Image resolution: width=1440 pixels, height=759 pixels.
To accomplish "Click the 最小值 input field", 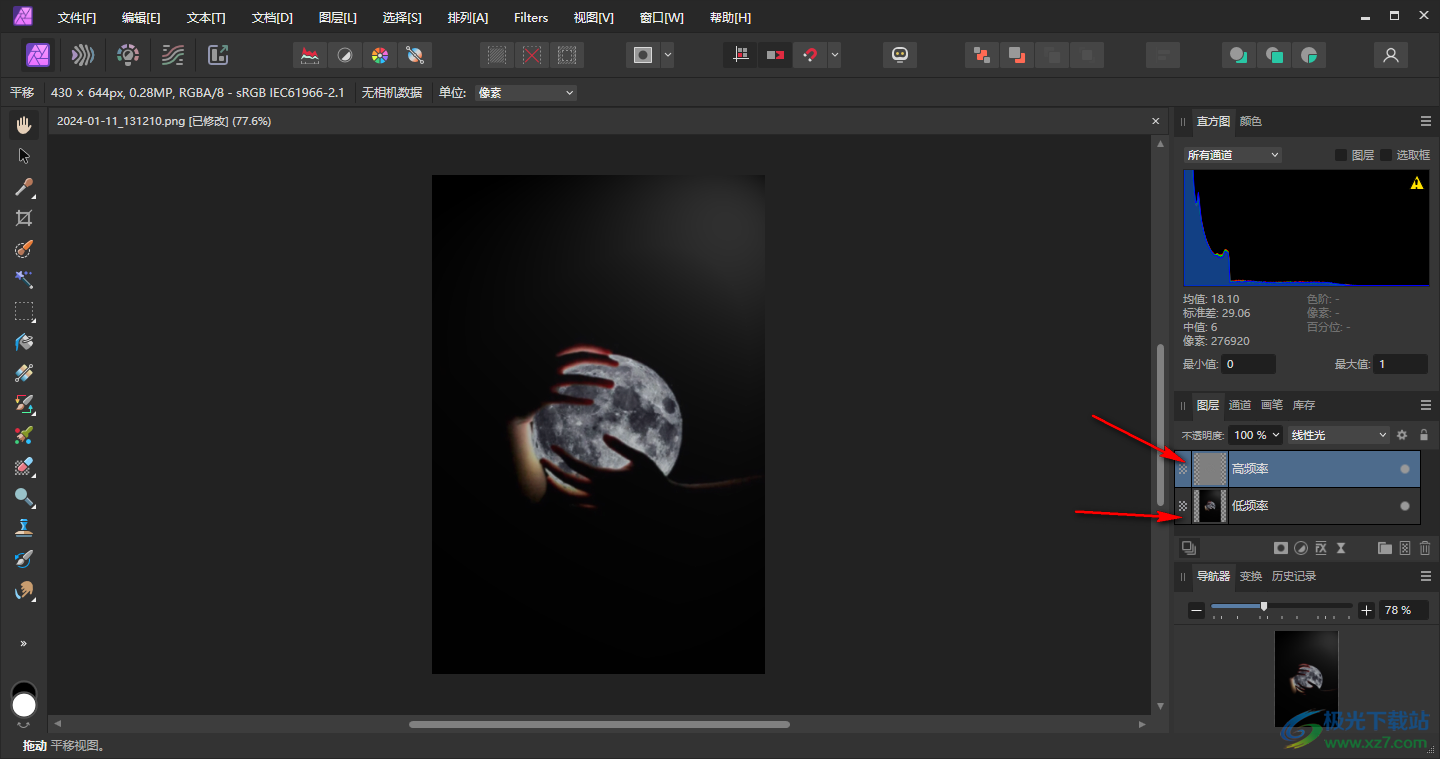I will [x=1249, y=365].
